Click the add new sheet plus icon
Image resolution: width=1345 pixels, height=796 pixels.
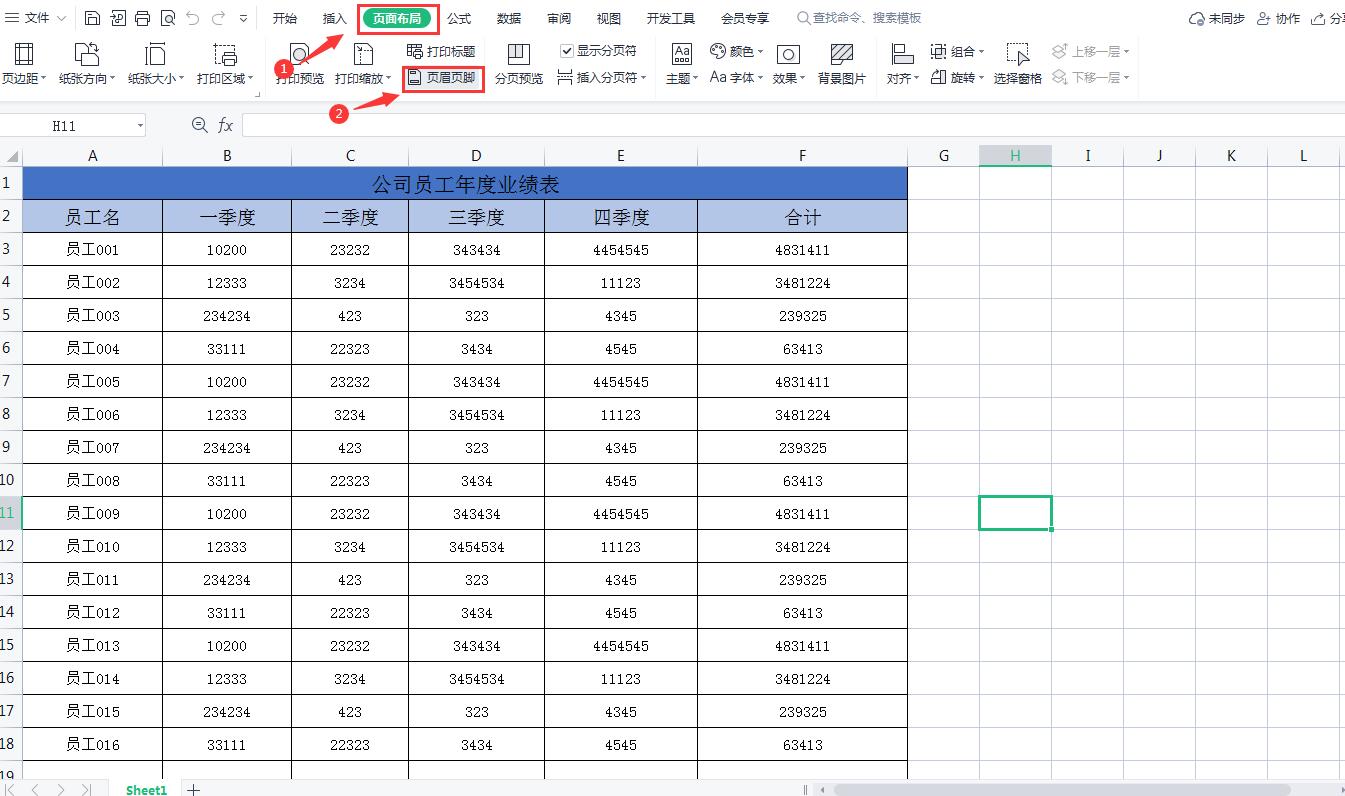point(194,789)
